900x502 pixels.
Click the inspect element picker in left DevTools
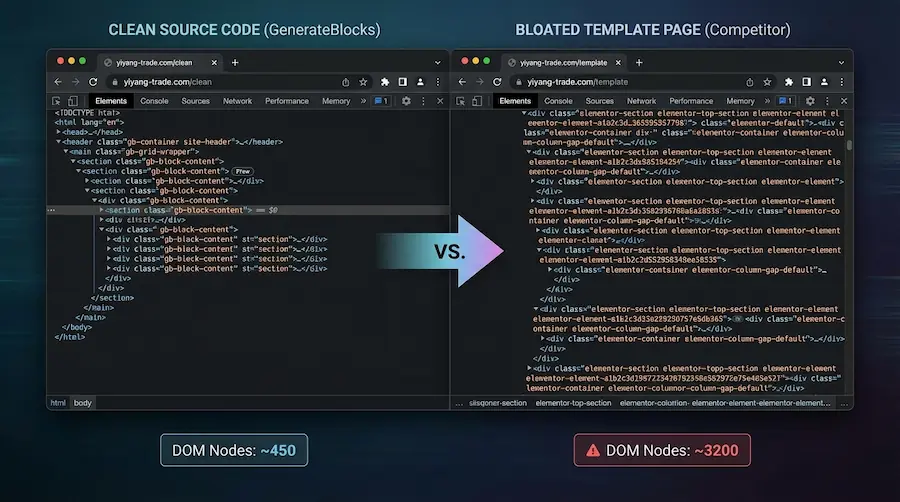57,101
